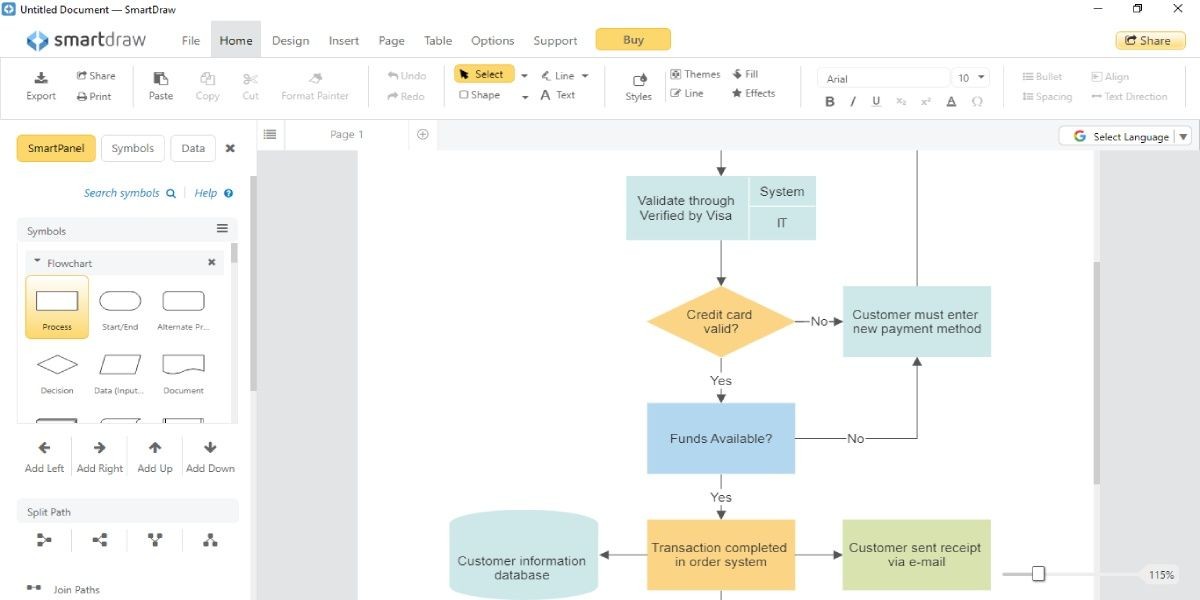Click the Share button at top right
The width and height of the screenshot is (1200, 600).
click(x=1150, y=41)
